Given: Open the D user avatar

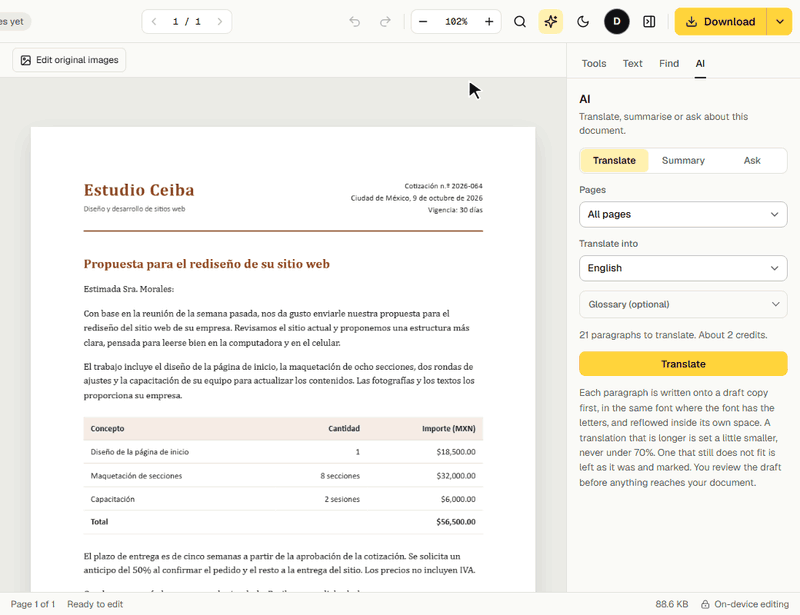Looking at the screenshot, I should (x=616, y=21).
